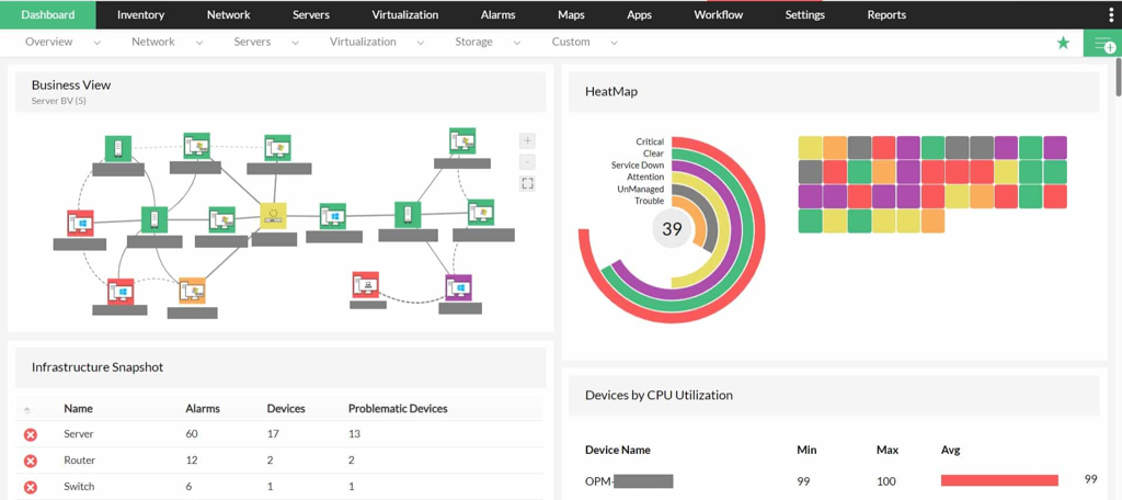The height and width of the screenshot is (500, 1122).
Task: Open the Alarms tab
Action: (x=498, y=15)
